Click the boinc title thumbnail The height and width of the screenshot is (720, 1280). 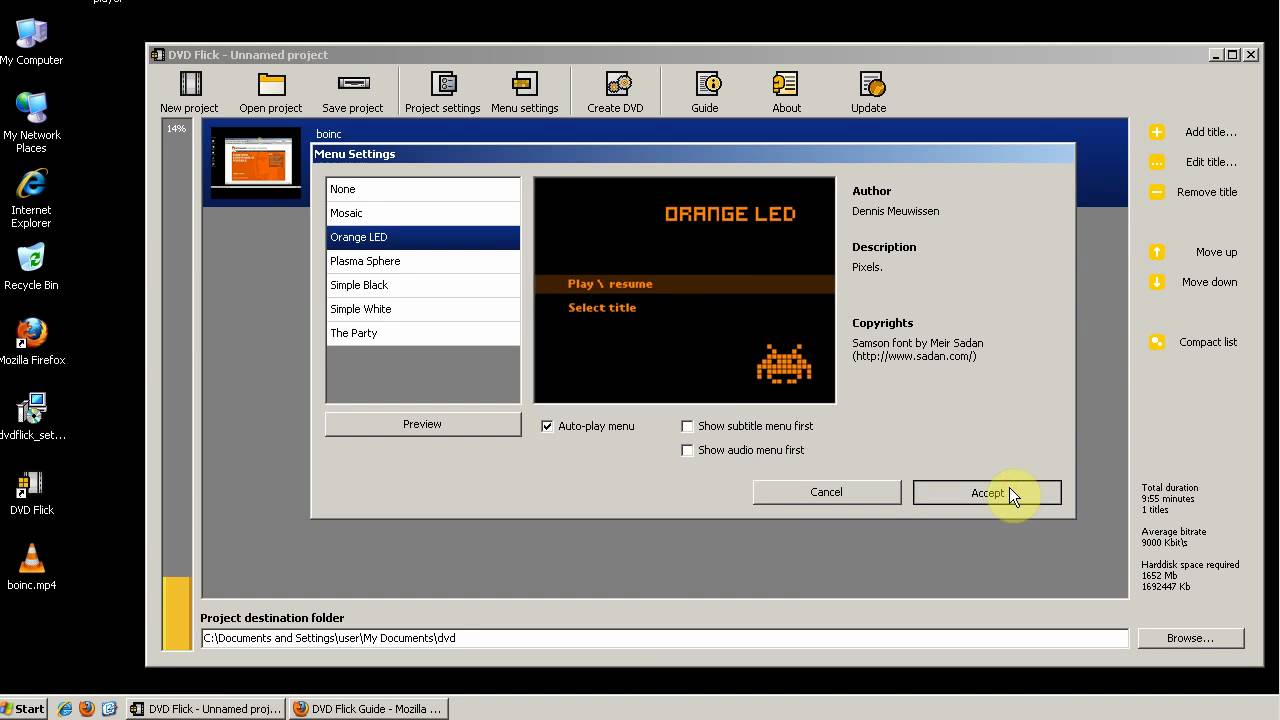point(256,162)
